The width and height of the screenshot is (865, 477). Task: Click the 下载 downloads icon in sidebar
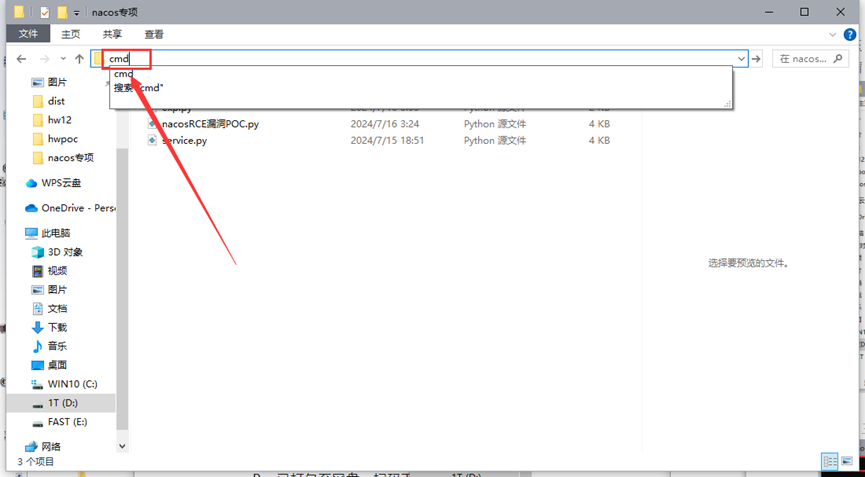[38, 327]
